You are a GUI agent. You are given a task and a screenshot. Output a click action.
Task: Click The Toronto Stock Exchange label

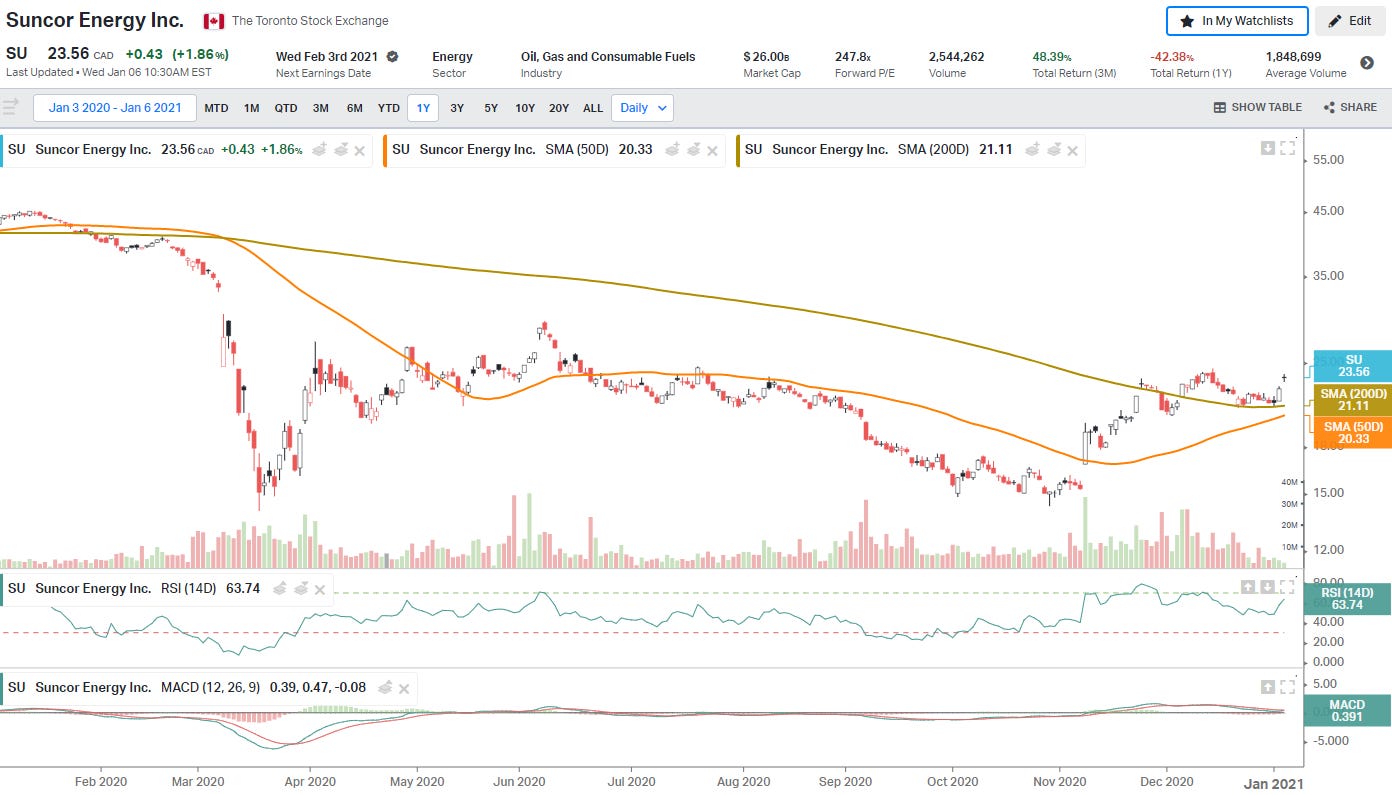click(x=310, y=21)
